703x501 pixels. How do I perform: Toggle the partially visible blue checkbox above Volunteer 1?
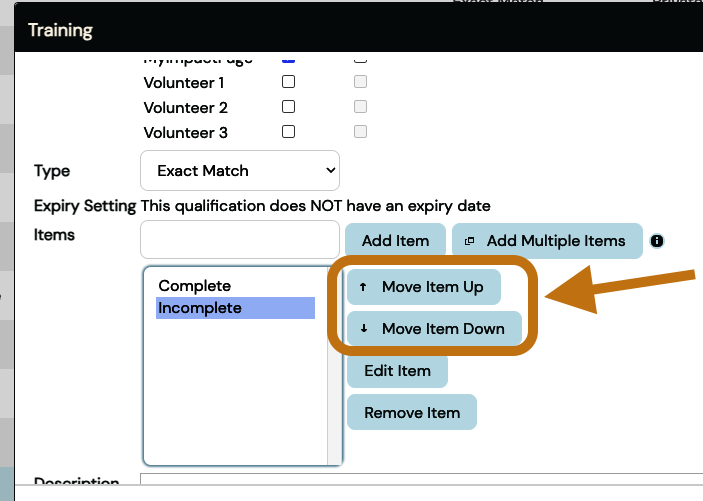coord(288,60)
